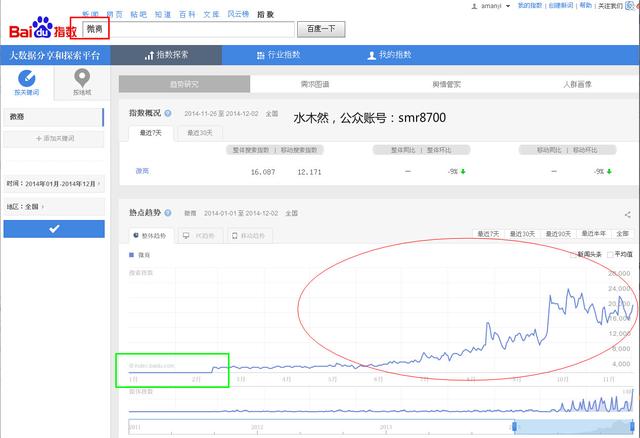Switch to 需求图谱 tab
Viewport: 640px width, 438px height.
tap(315, 84)
